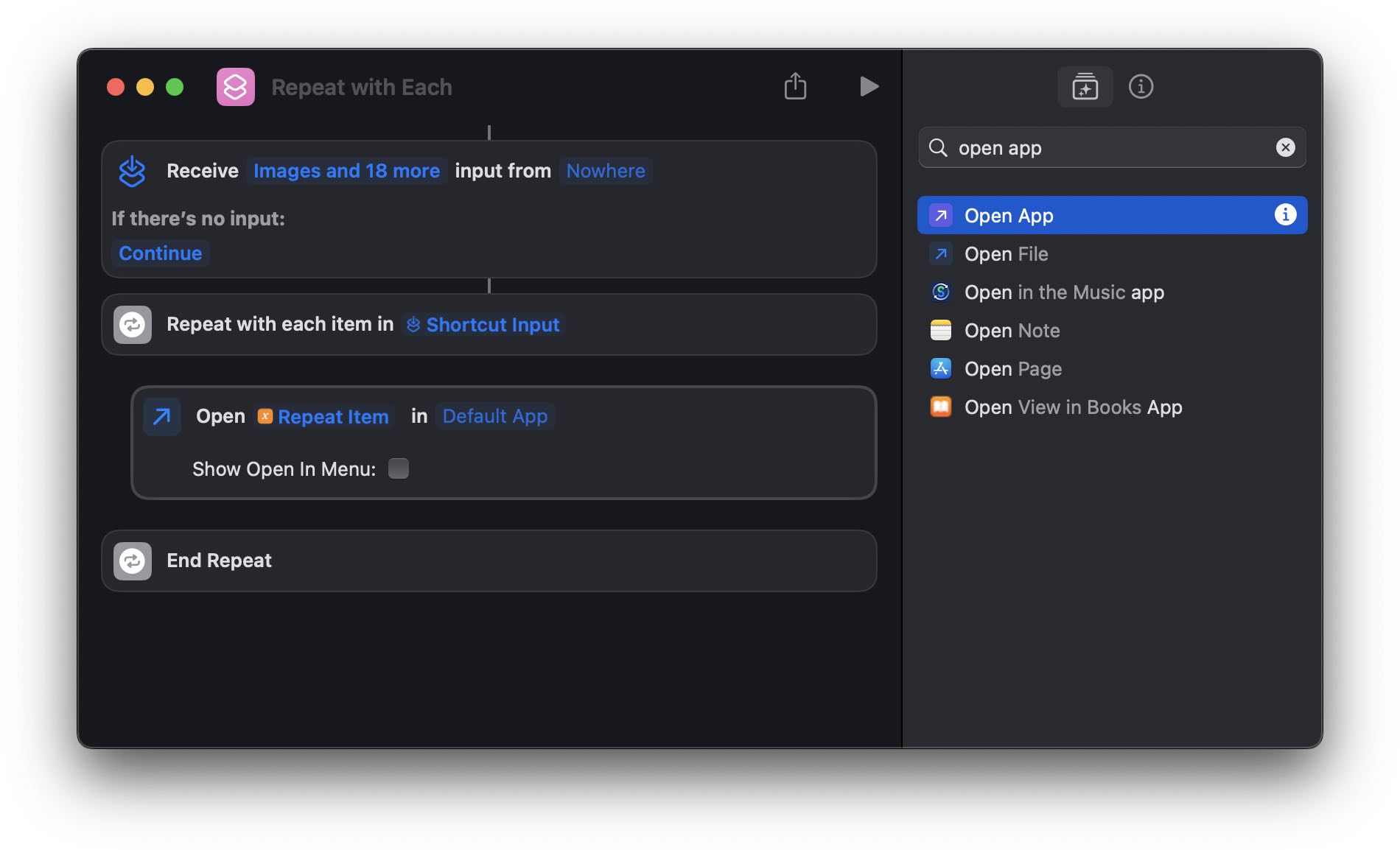Select Open View in Books App action
1400x850 pixels.
tap(1112, 407)
